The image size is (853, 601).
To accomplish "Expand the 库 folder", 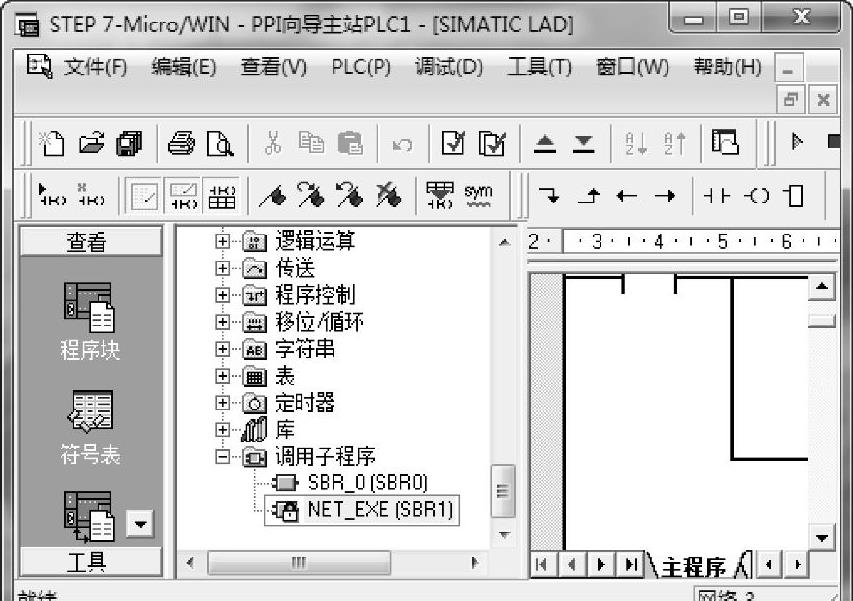I will coord(222,430).
